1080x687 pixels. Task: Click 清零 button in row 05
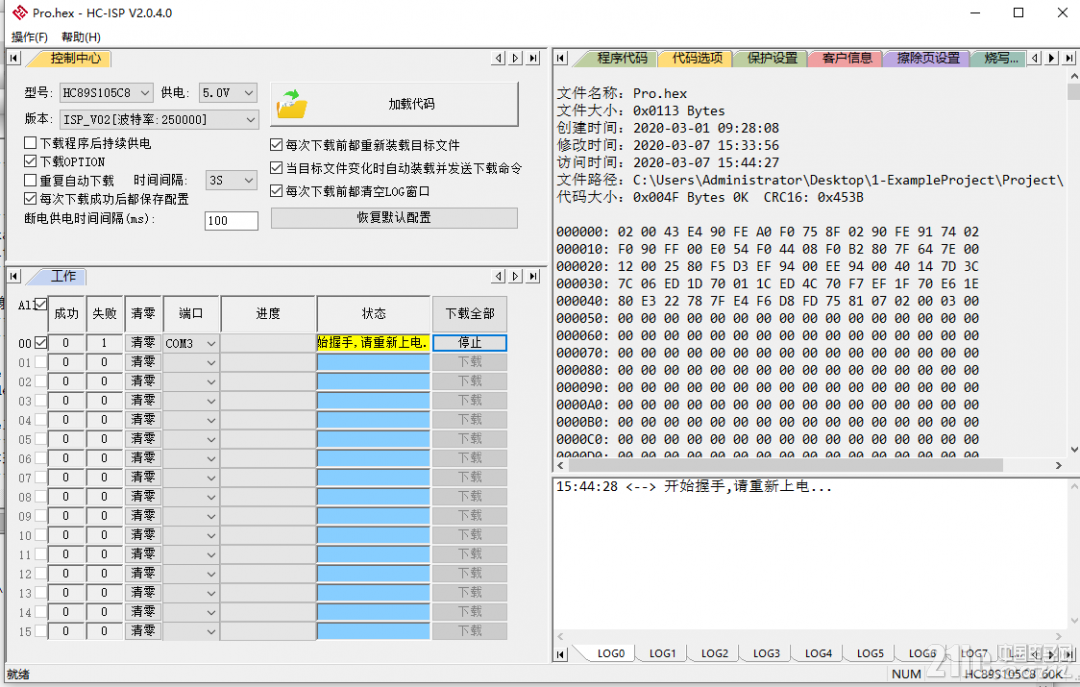coord(143,439)
